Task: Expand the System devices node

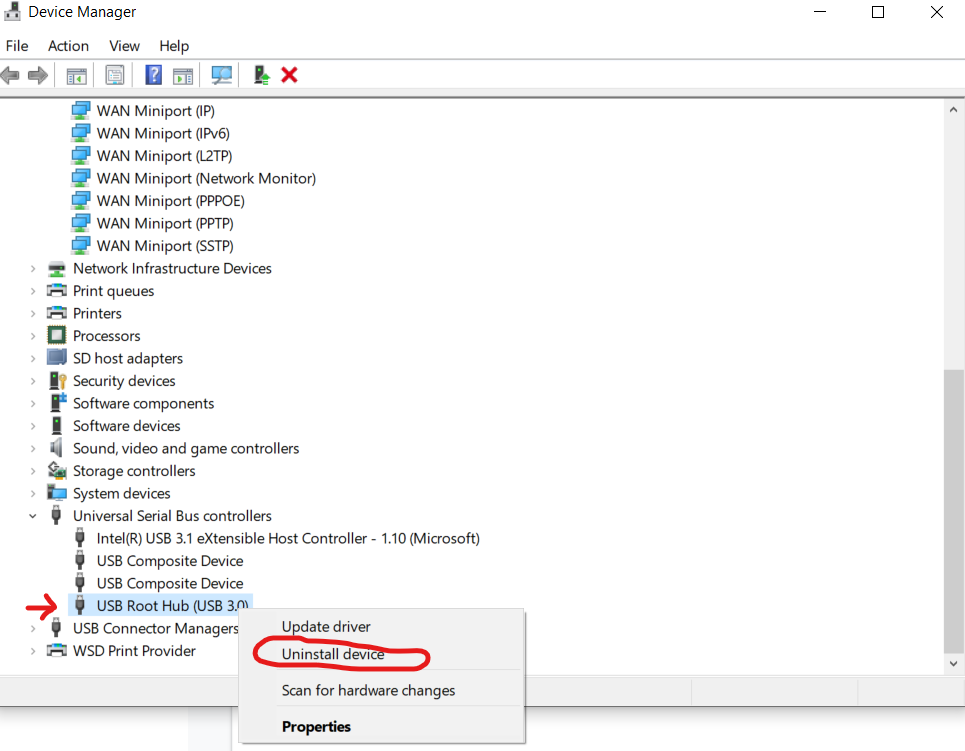Action: point(33,494)
